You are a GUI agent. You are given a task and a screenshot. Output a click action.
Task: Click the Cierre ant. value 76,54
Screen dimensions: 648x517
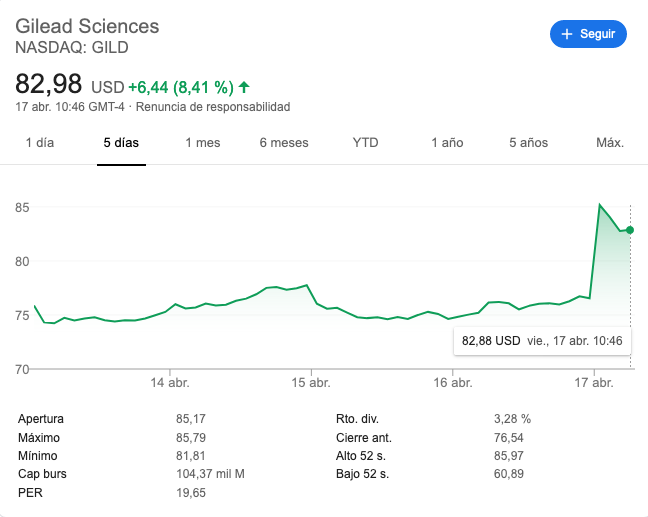point(509,438)
